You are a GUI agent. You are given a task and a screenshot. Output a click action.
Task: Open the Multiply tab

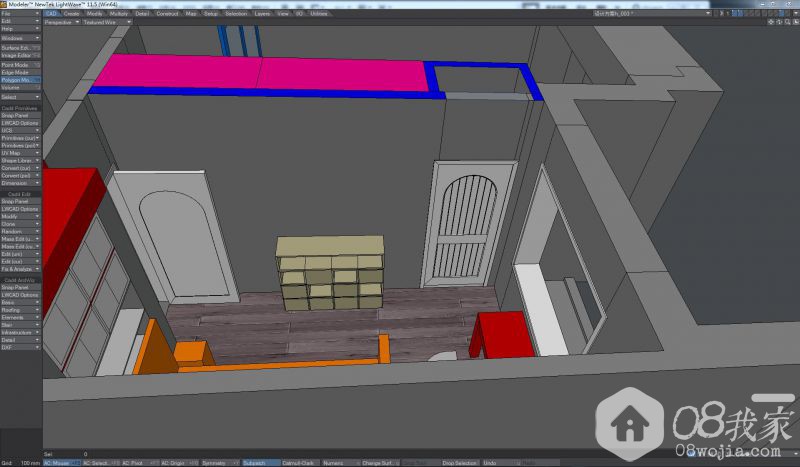pos(118,14)
